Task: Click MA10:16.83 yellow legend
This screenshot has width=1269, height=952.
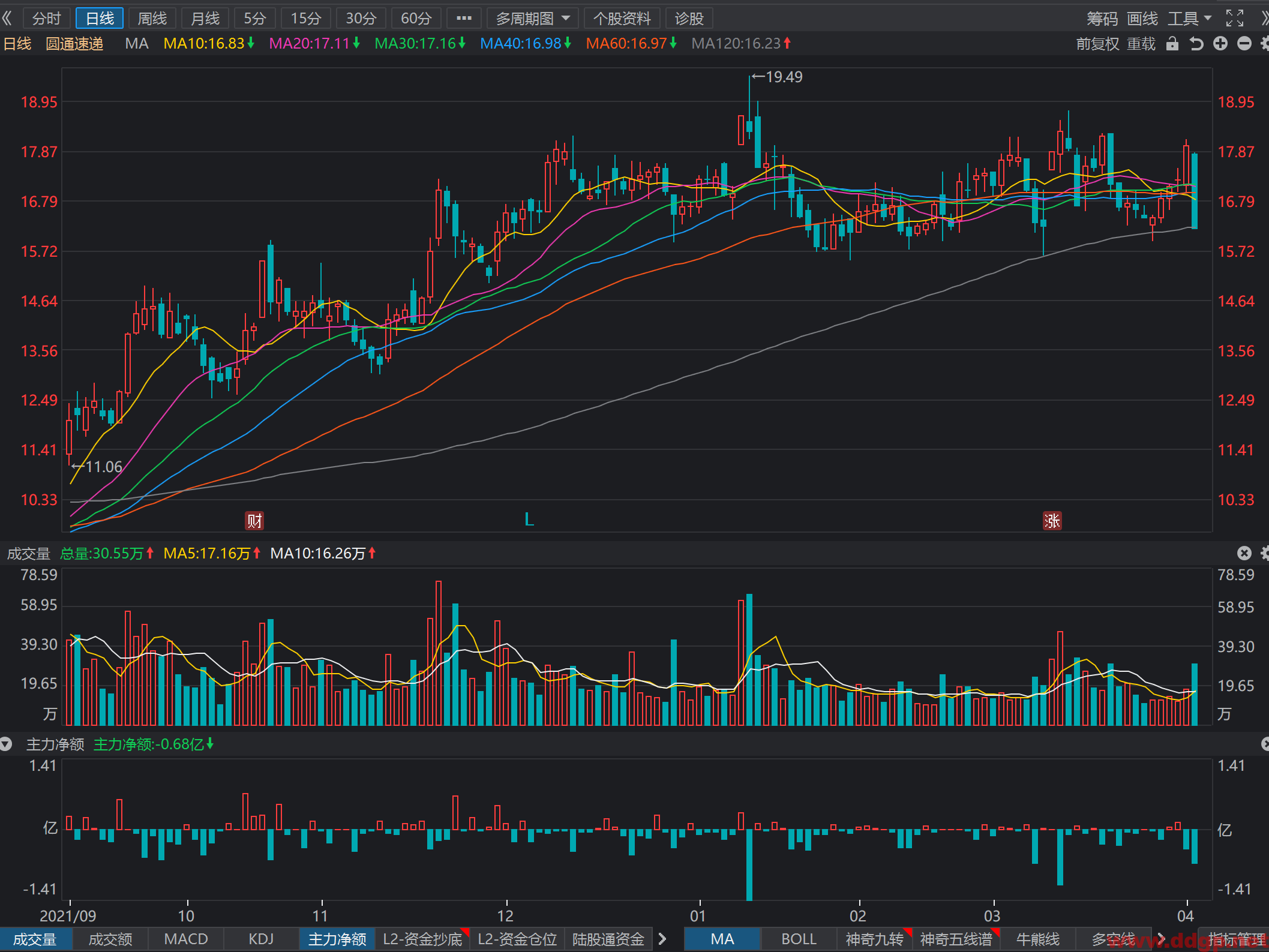Action: [209, 44]
